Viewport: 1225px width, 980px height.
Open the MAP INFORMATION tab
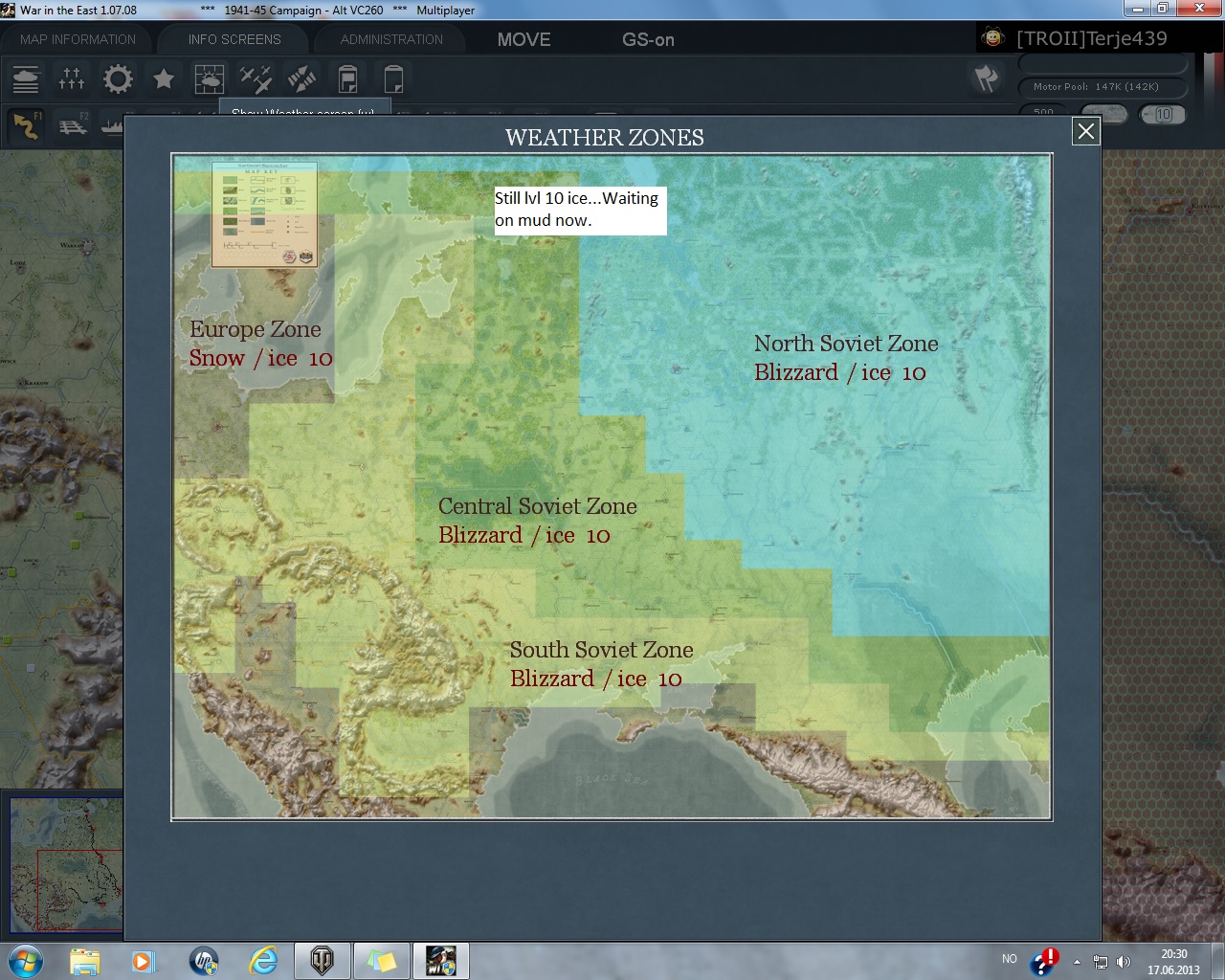(x=78, y=39)
